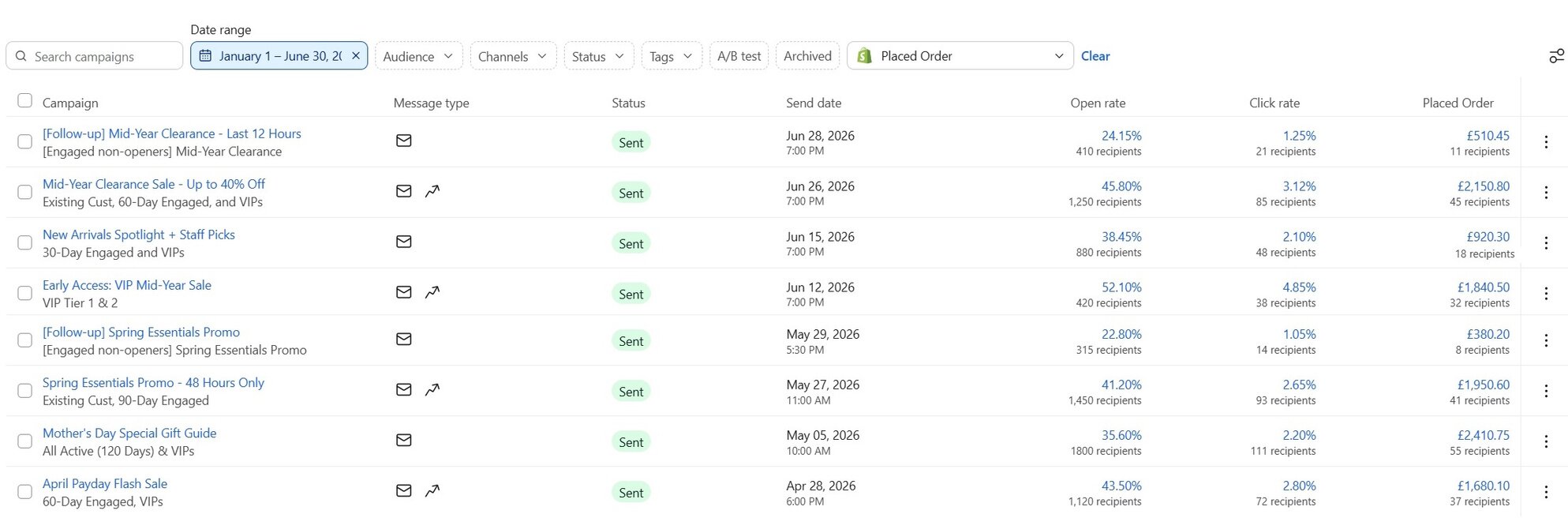Click the Placed Order column header
Image resolution: width=1568 pixels, height=518 pixels.
pyautogui.click(x=1458, y=103)
